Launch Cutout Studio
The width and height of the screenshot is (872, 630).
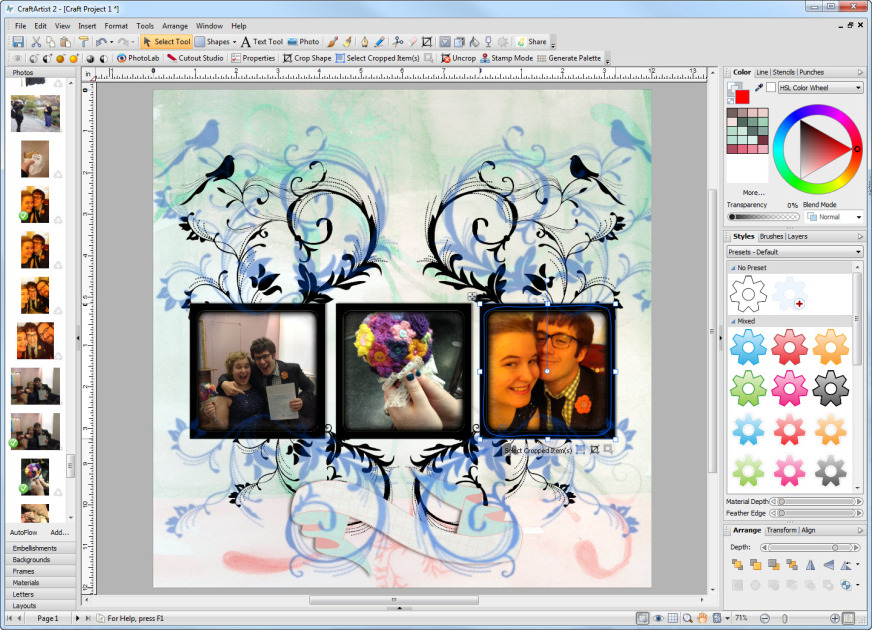pyautogui.click(x=194, y=58)
